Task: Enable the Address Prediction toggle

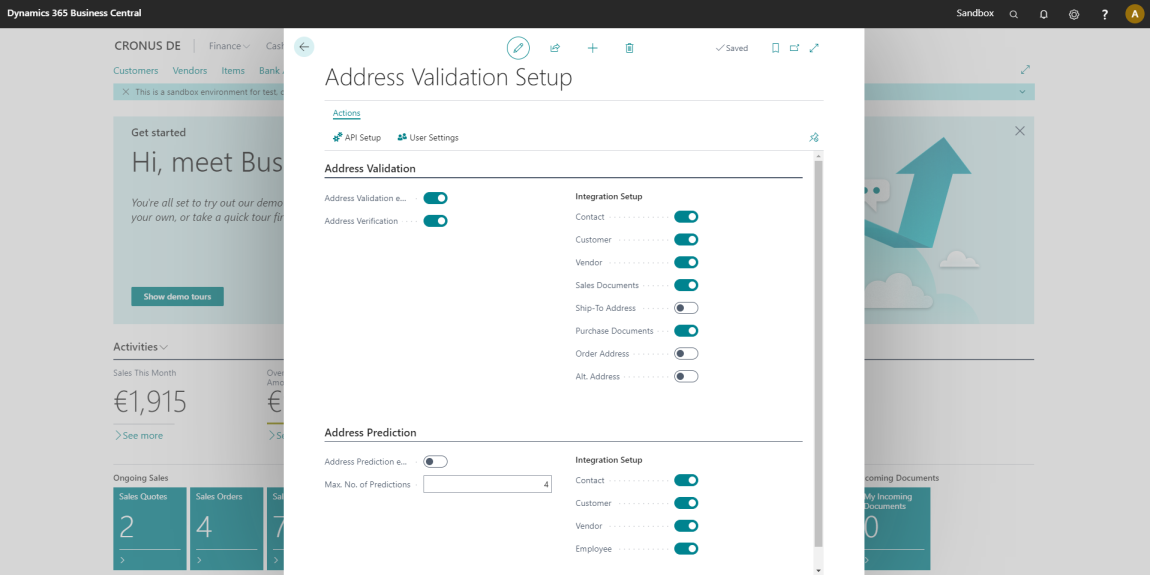Action: (x=435, y=462)
